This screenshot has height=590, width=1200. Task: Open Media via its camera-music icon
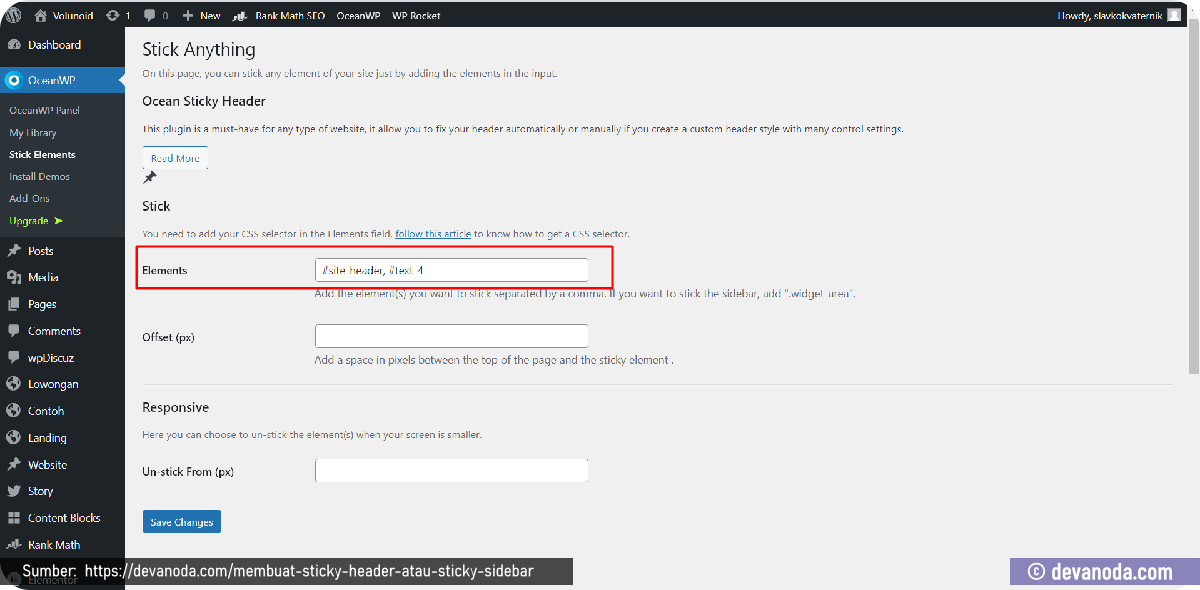(x=14, y=278)
